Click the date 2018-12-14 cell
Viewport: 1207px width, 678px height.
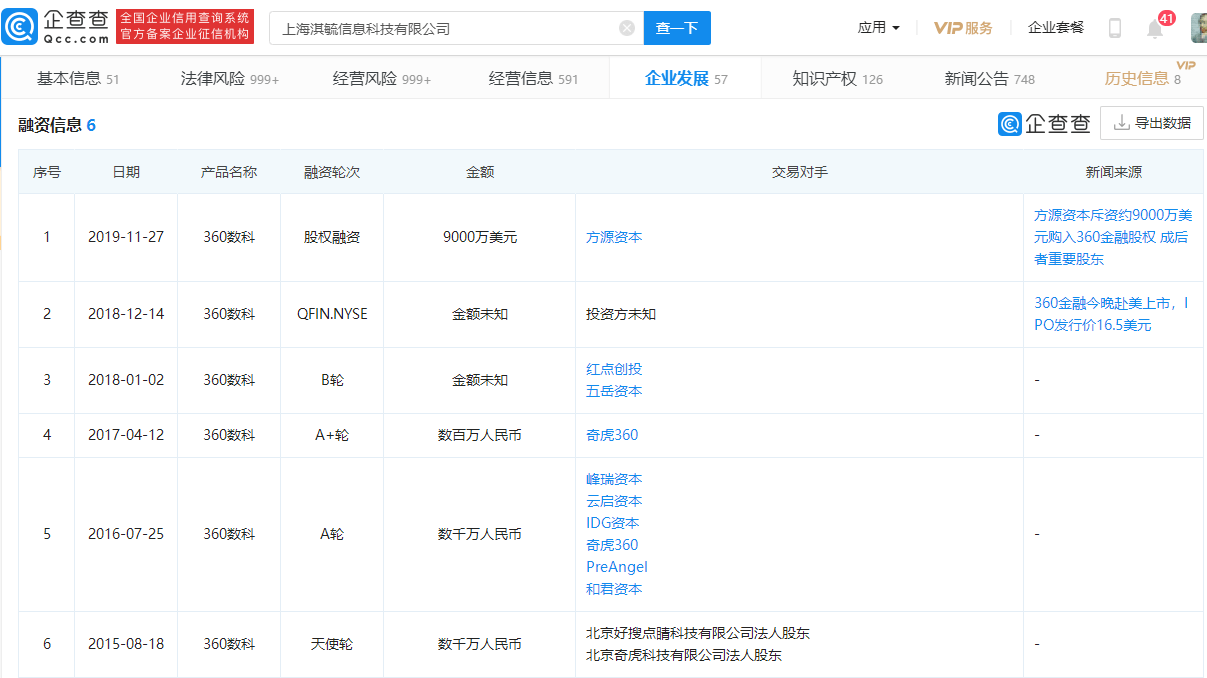126,314
